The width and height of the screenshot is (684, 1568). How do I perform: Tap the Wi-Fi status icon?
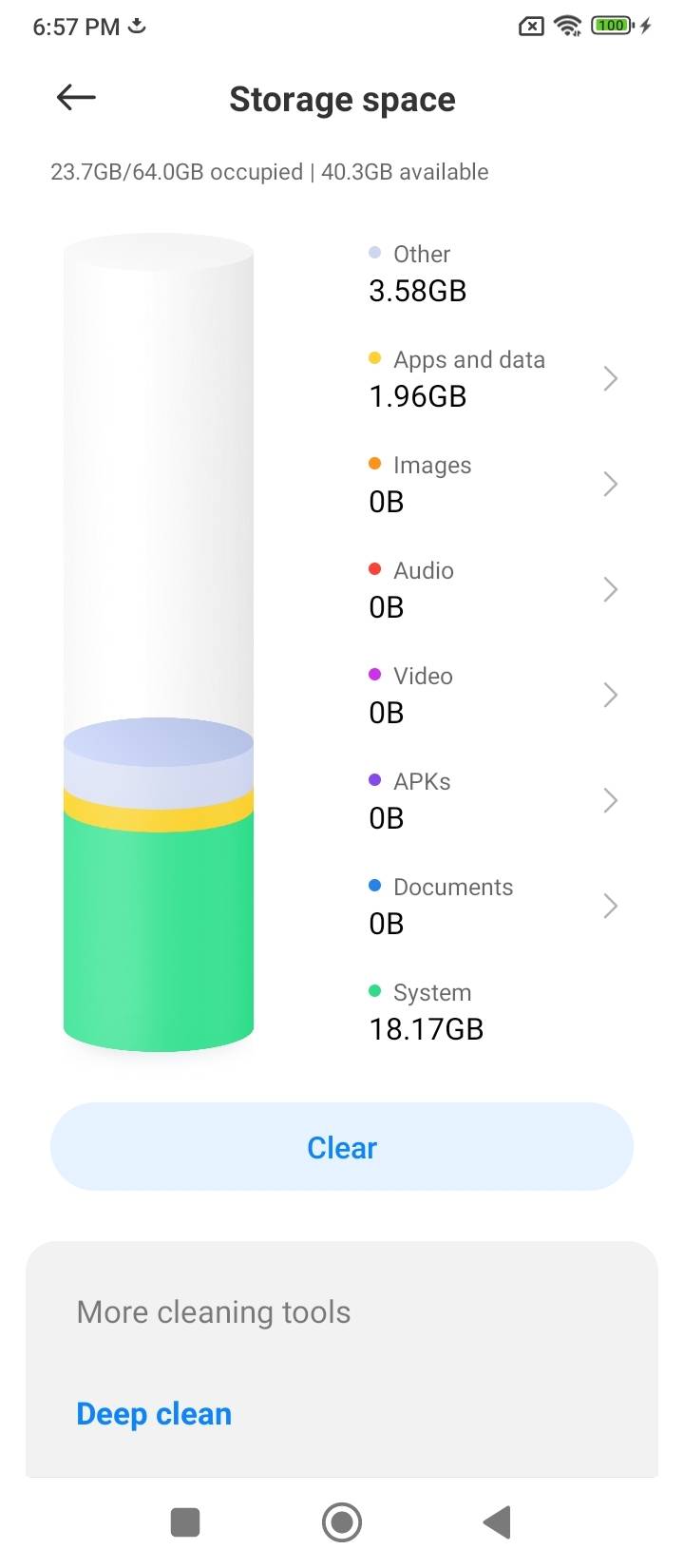click(568, 26)
